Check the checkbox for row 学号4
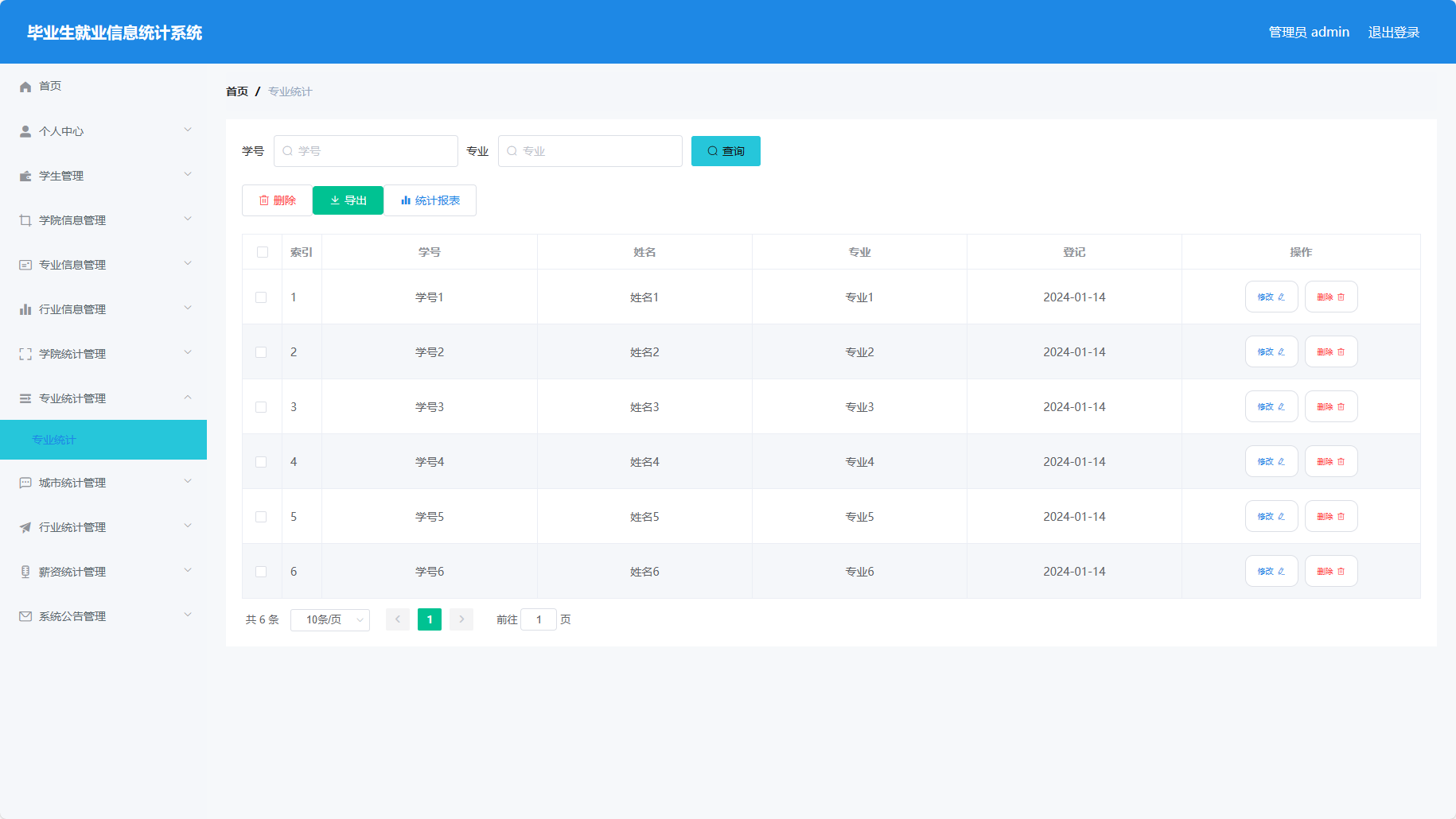This screenshot has width=1456, height=819. [261, 462]
